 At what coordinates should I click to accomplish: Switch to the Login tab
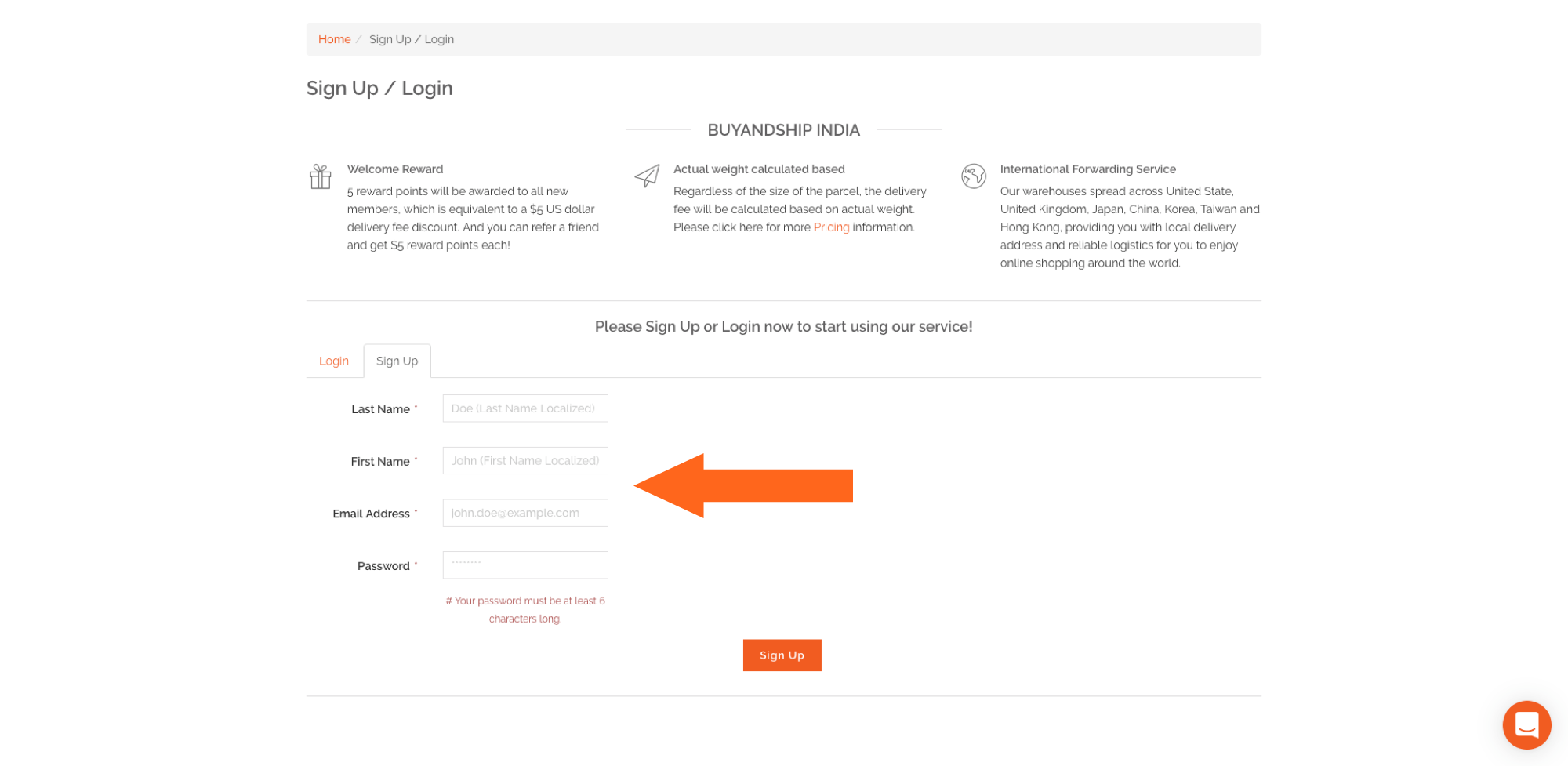tap(334, 361)
